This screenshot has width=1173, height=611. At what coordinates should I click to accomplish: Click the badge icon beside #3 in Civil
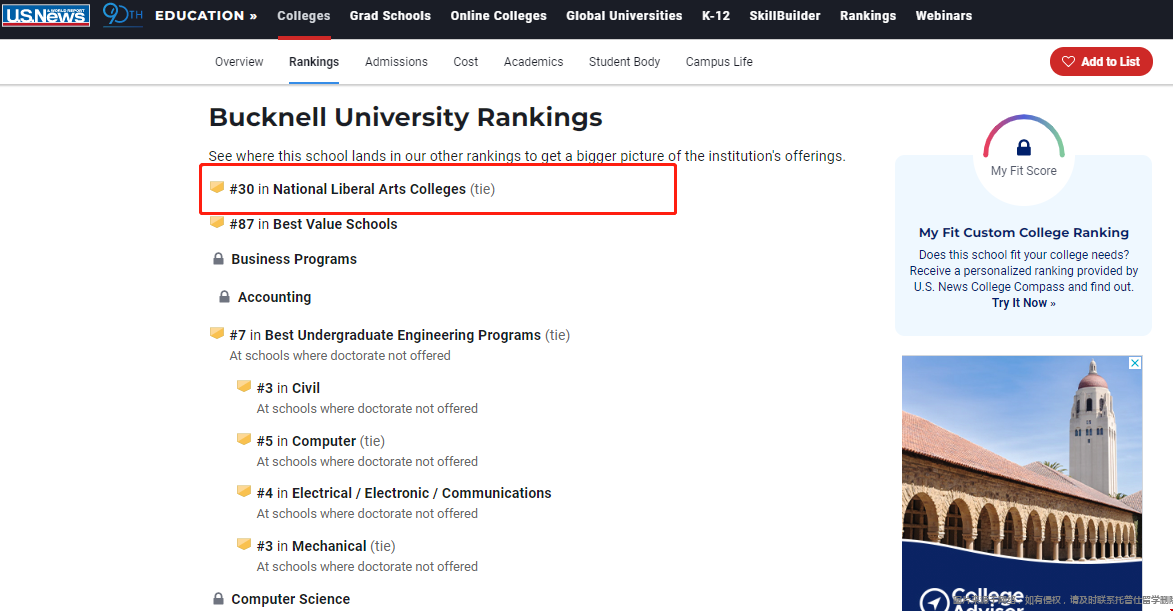(x=244, y=386)
